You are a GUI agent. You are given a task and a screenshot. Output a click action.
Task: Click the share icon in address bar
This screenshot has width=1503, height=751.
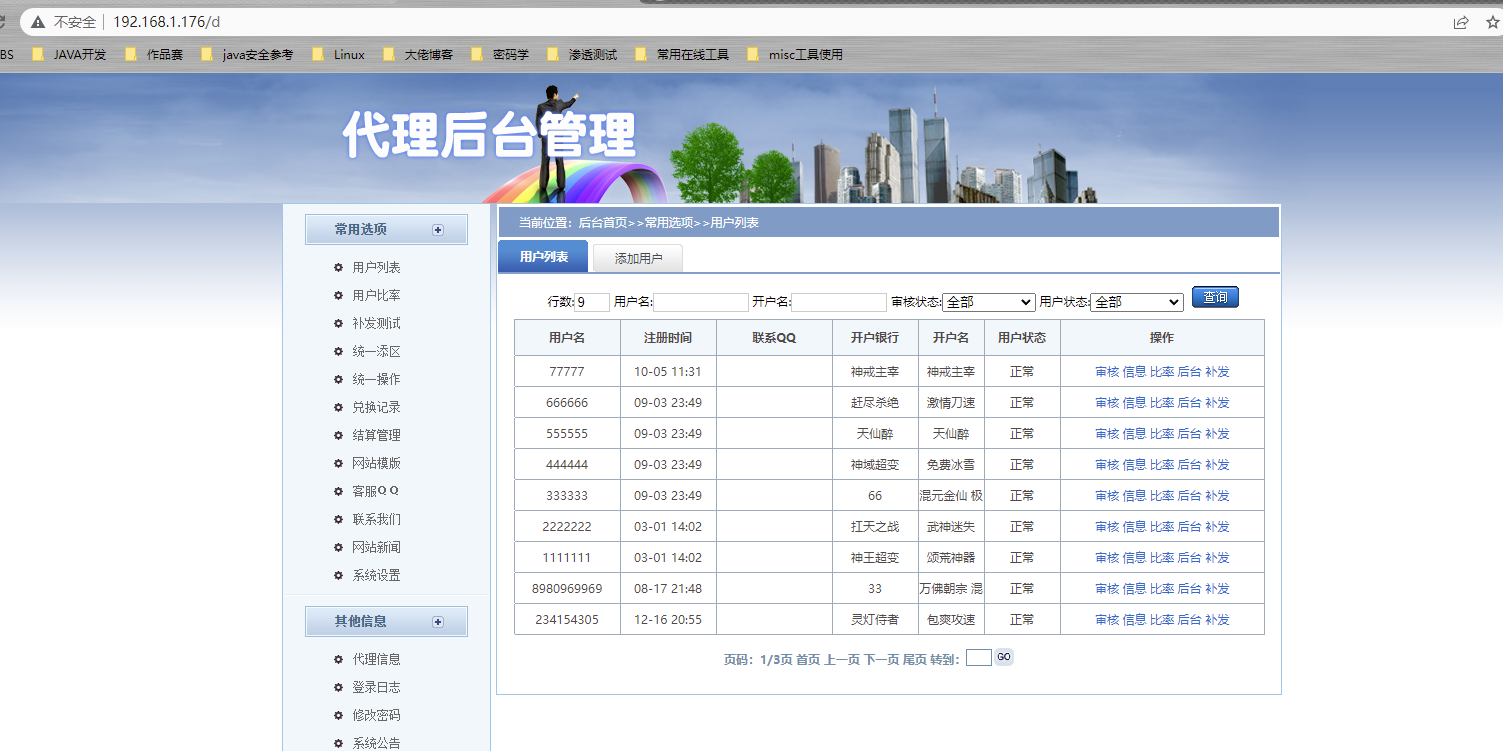tap(1461, 22)
